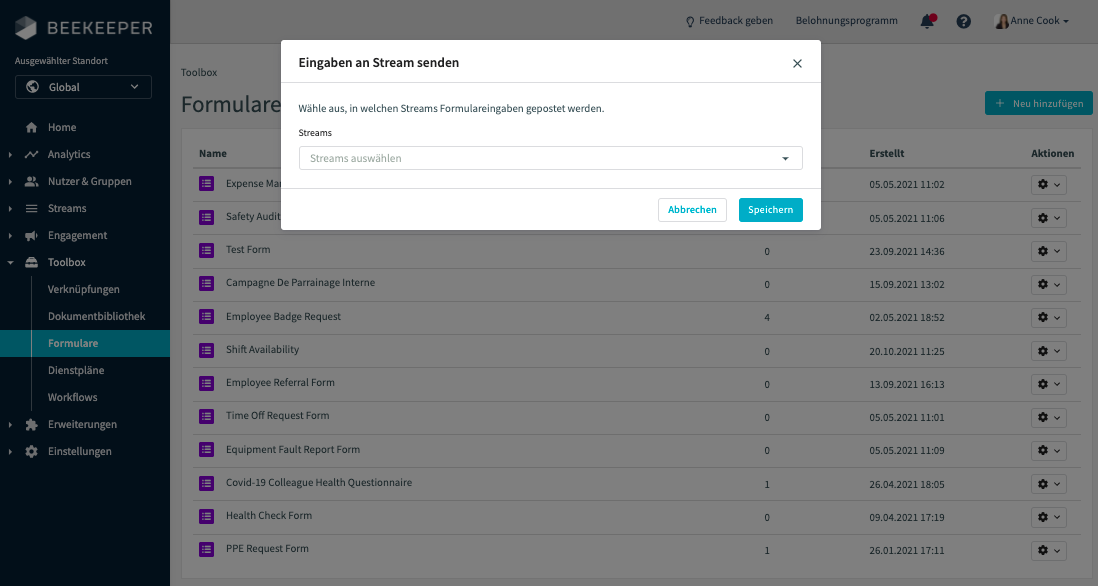This screenshot has width=1098, height=586.
Task: Click the Home house icon in sidebar
Action: (32, 127)
